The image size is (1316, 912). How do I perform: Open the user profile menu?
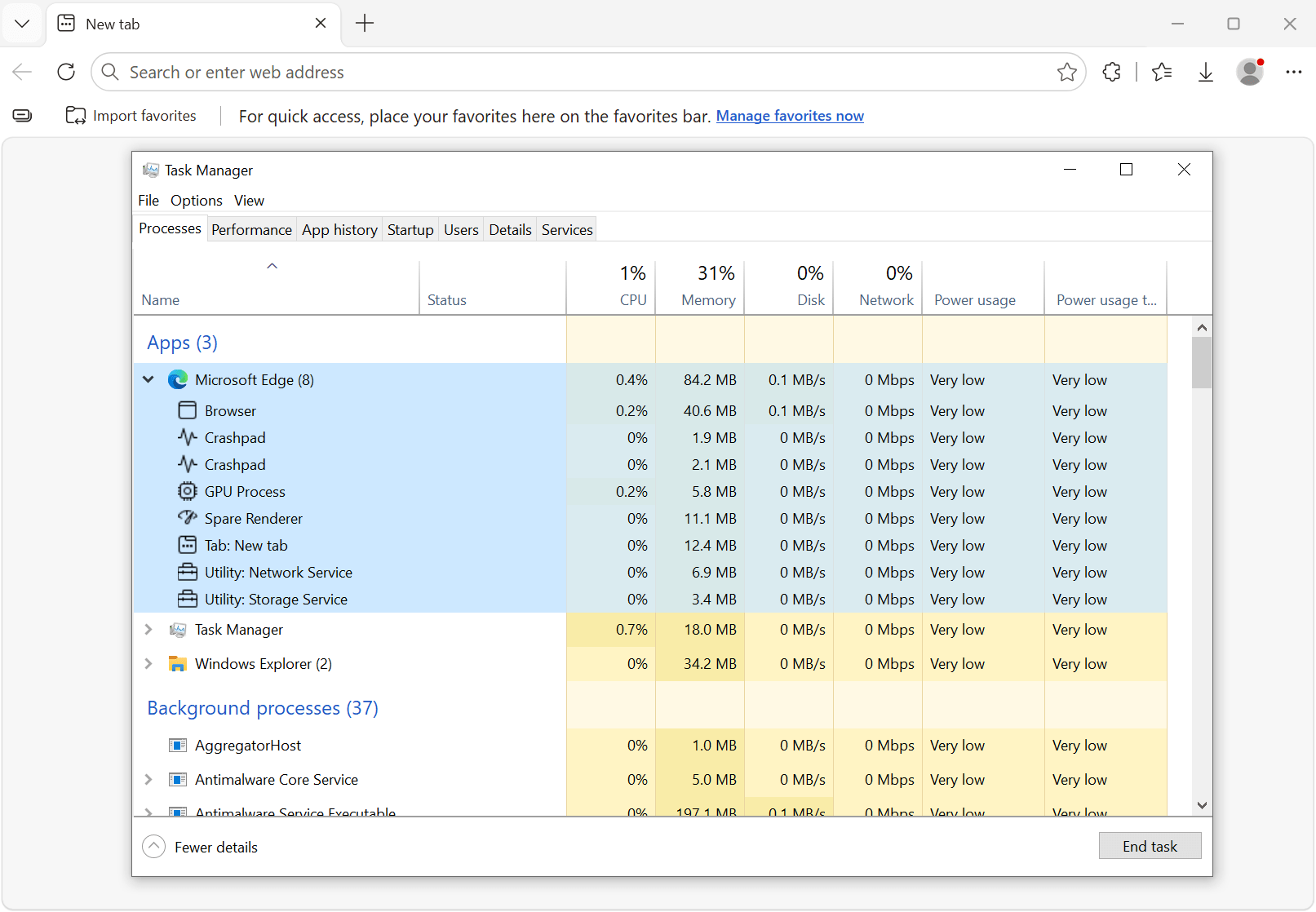tap(1250, 72)
